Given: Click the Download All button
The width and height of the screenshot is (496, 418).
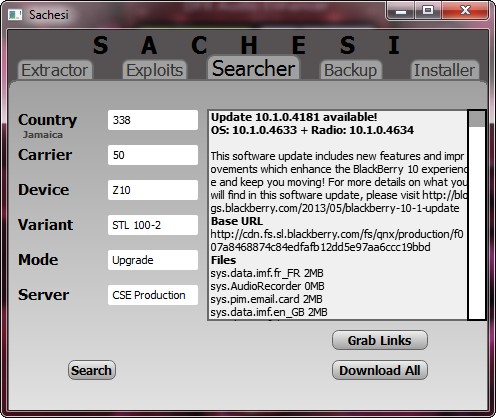Looking at the screenshot, I should click(x=380, y=370).
